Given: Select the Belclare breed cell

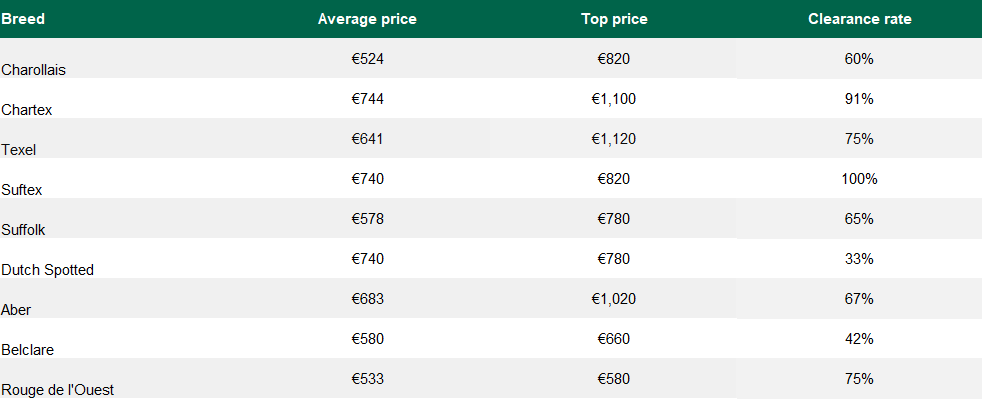Looking at the screenshot, I should (28, 349).
